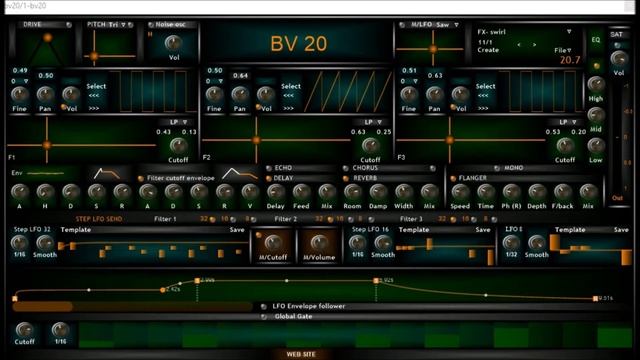The image size is (640, 360).
Task: Open the WEB SITE link
Action: pos(301,354)
